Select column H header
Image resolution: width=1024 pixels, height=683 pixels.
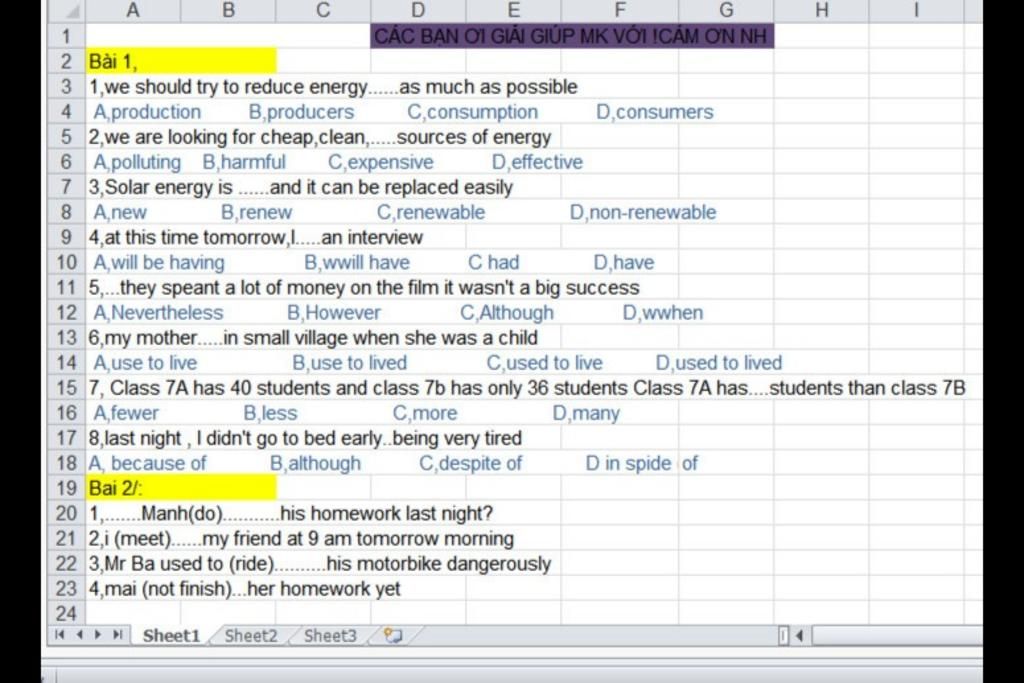[822, 10]
